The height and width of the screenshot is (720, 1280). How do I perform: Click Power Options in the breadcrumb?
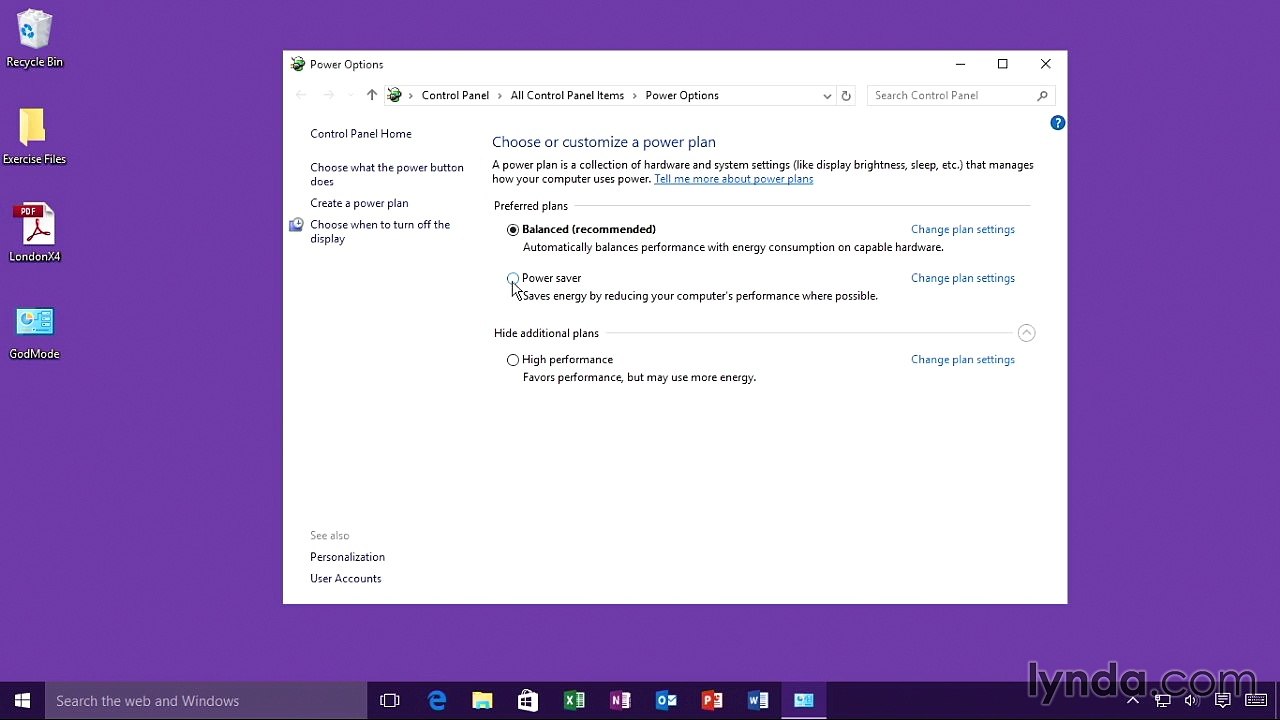click(682, 95)
